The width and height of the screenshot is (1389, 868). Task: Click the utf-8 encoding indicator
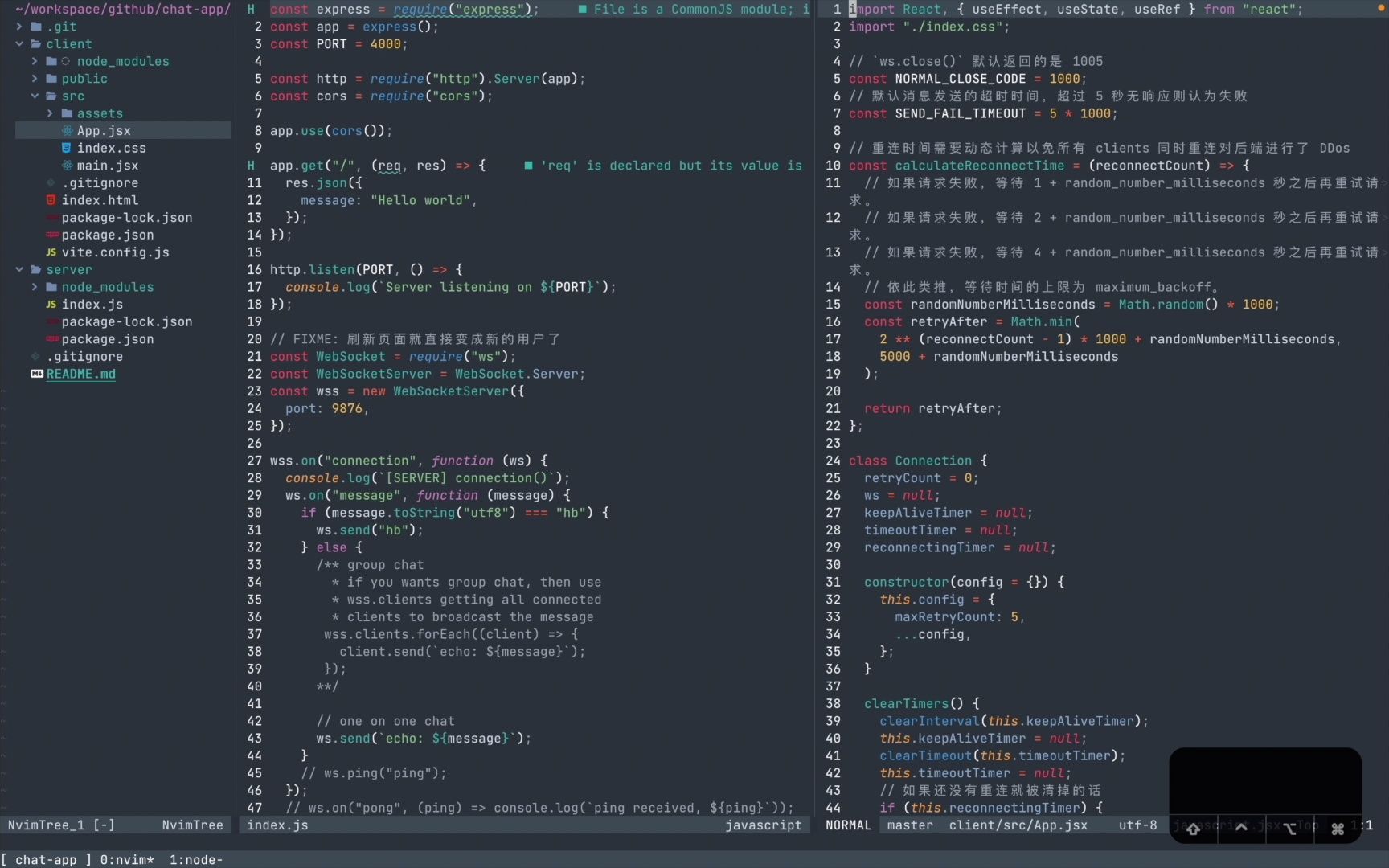click(x=1137, y=825)
